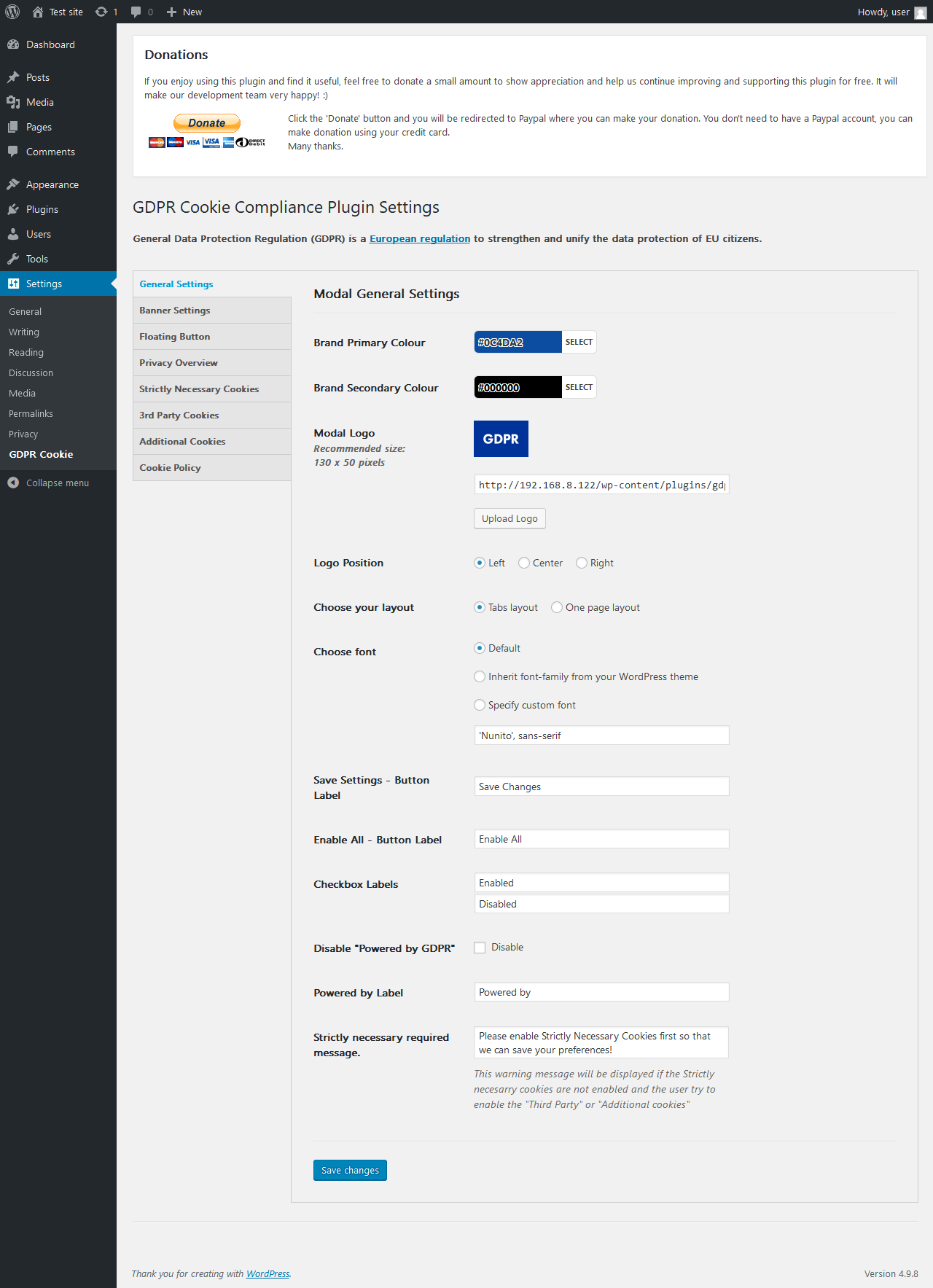Click the Enable All label input field

[601, 839]
